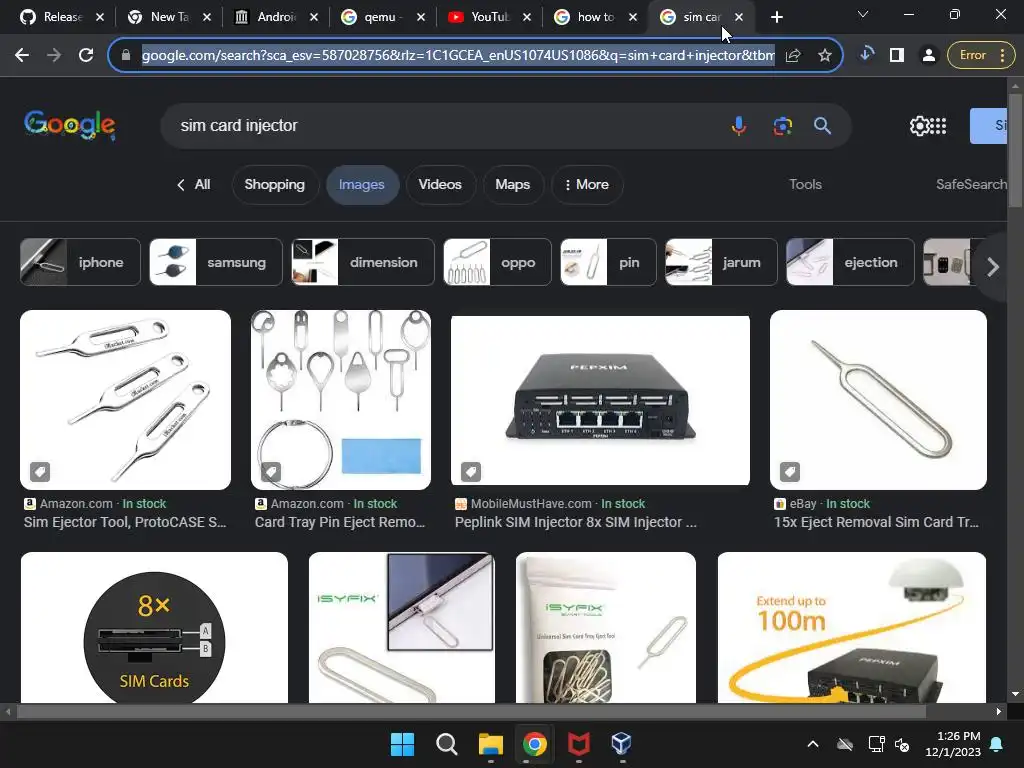This screenshot has width=1024, height=768.
Task: Click the Google logo
Action: tap(70, 125)
